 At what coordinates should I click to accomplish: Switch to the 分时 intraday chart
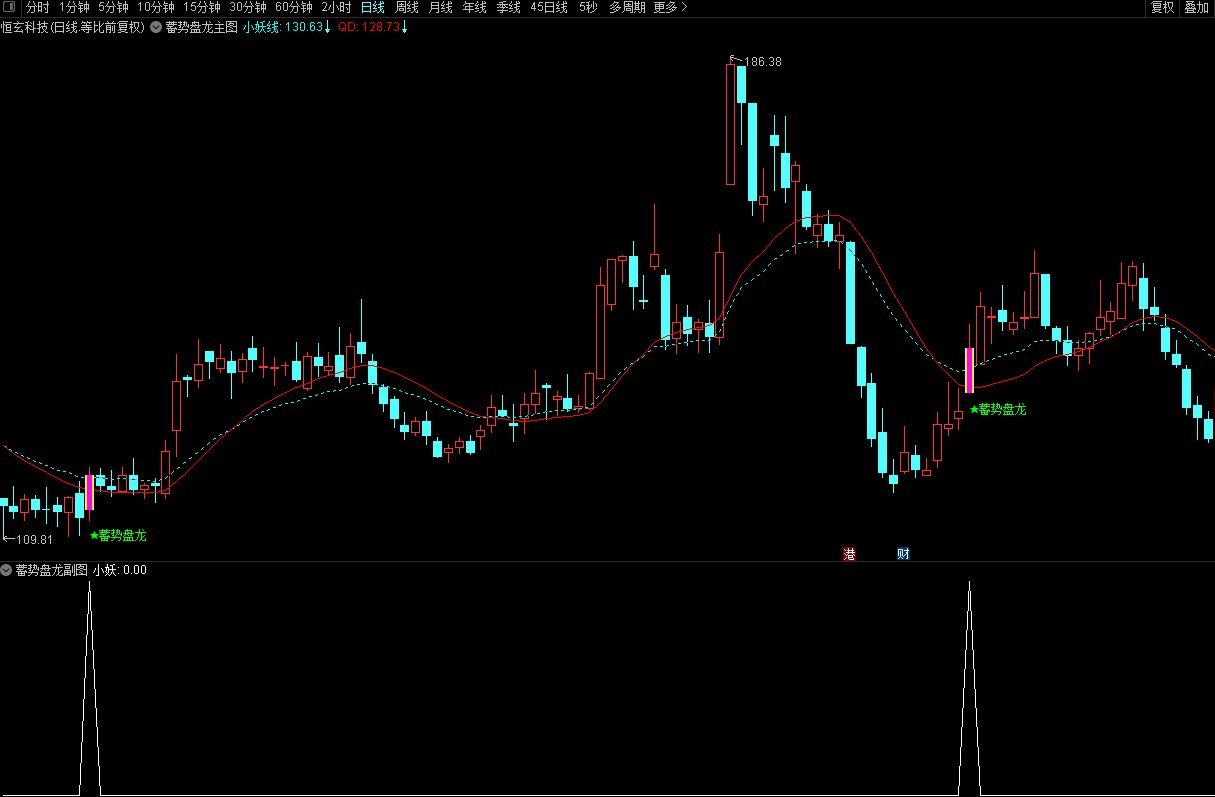coord(37,7)
